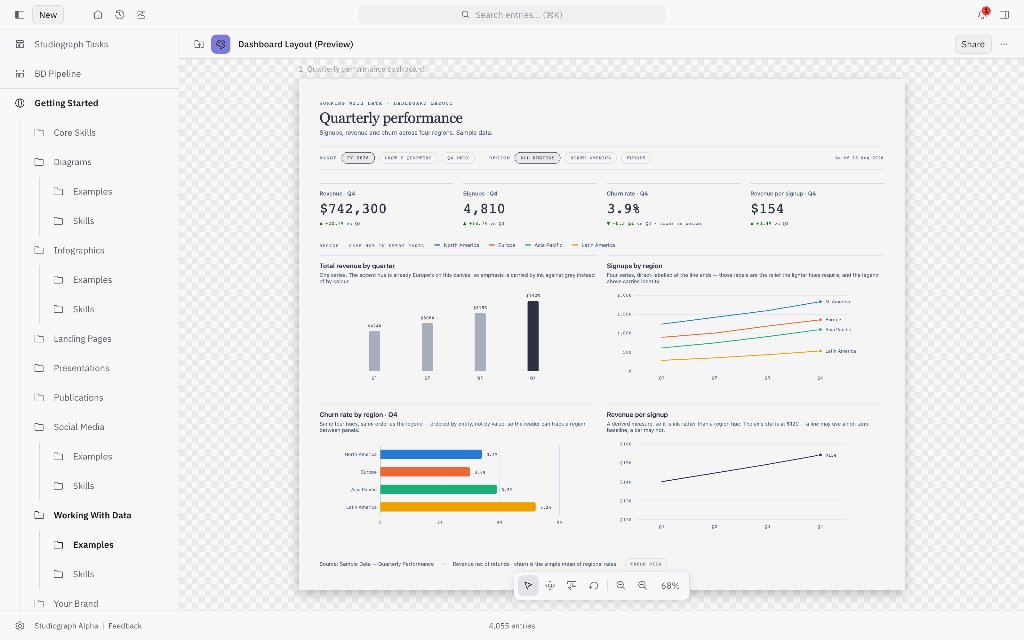The width and height of the screenshot is (1024, 640).
Task: Click the second zoom magnifier icon
Action: click(643, 585)
